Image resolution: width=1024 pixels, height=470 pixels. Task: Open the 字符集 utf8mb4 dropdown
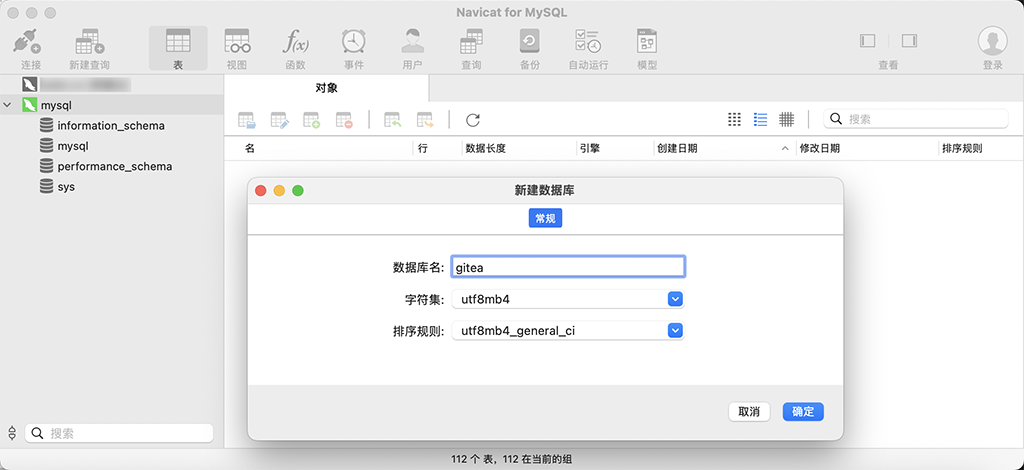click(675, 300)
